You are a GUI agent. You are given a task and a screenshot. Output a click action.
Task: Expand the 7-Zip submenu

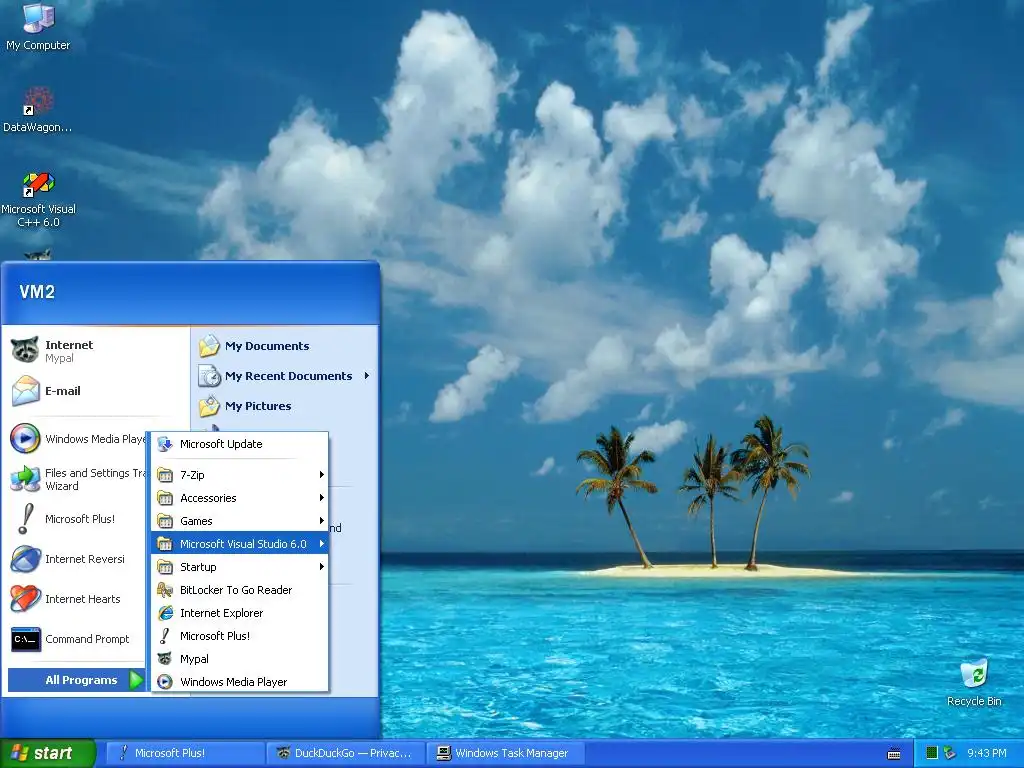point(240,475)
